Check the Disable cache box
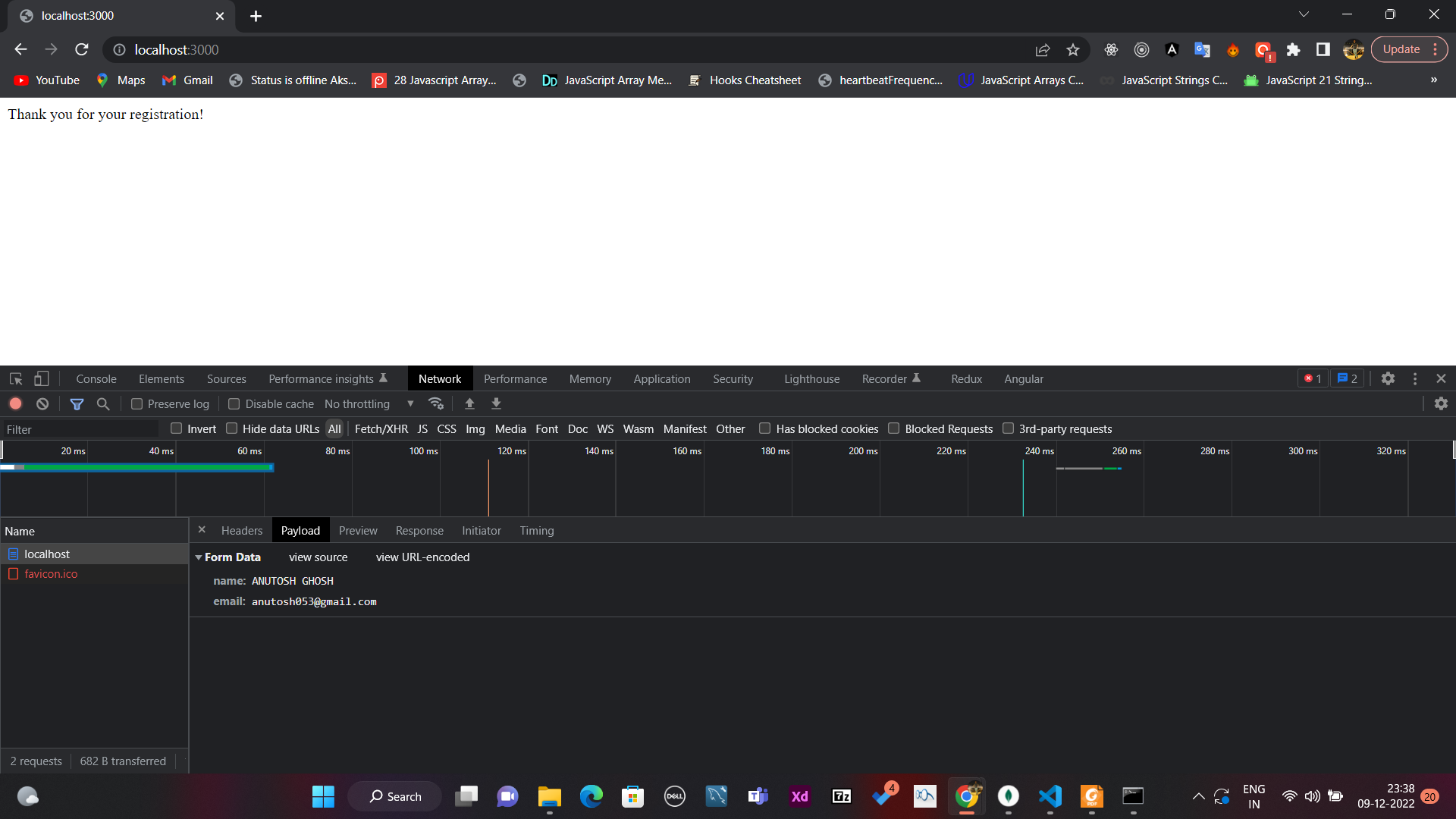 (x=234, y=403)
